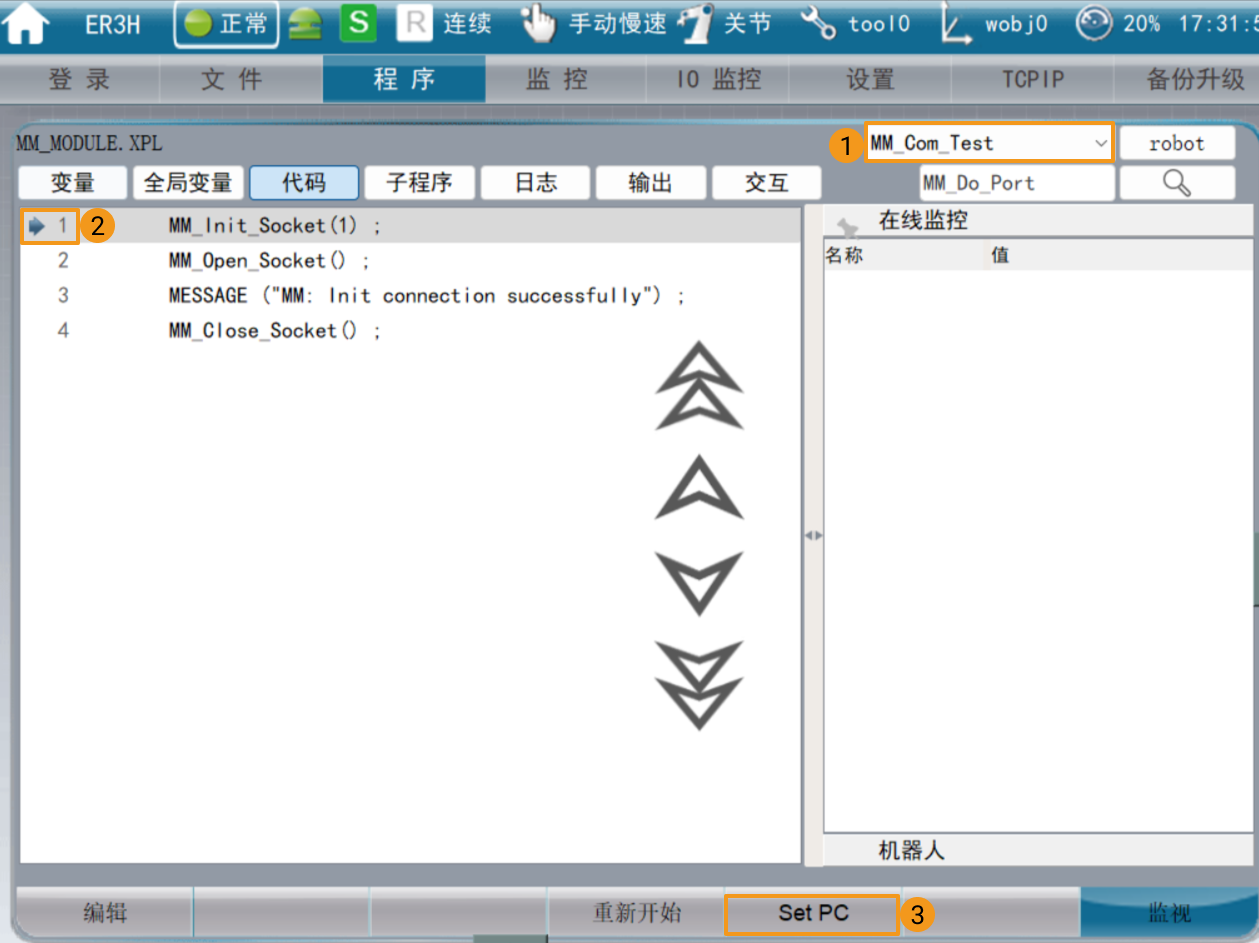Open the IO 监控 tab
Image resolution: width=1259 pixels, height=943 pixels.
718,80
